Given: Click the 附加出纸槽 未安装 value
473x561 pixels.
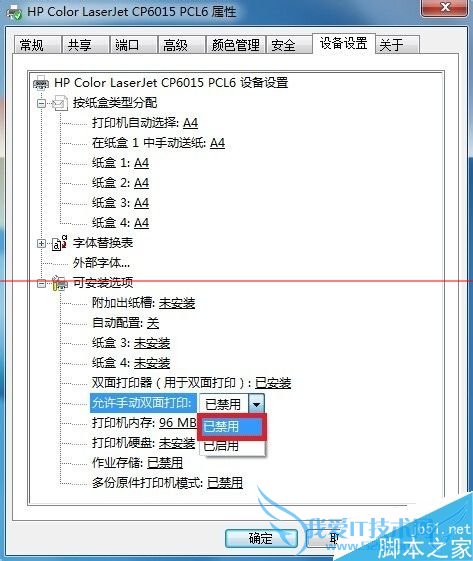Looking at the screenshot, I should point(177,303).
